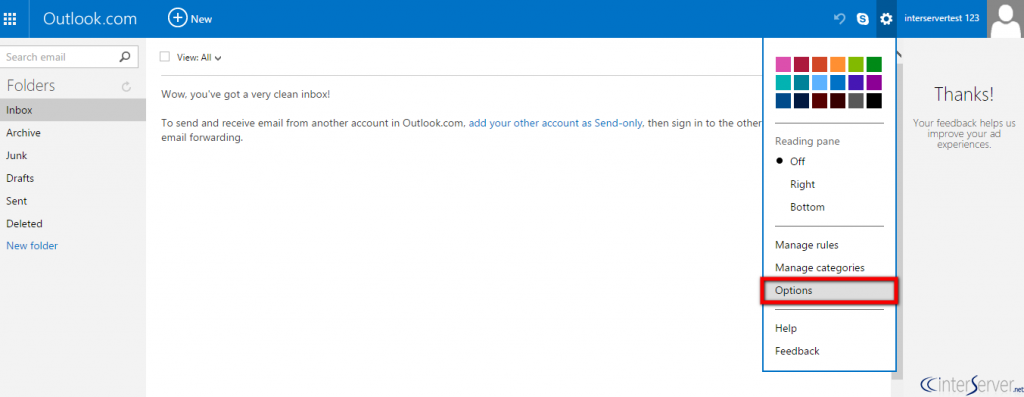
Task: Open the app launcher grid icon
Action: 10,19
